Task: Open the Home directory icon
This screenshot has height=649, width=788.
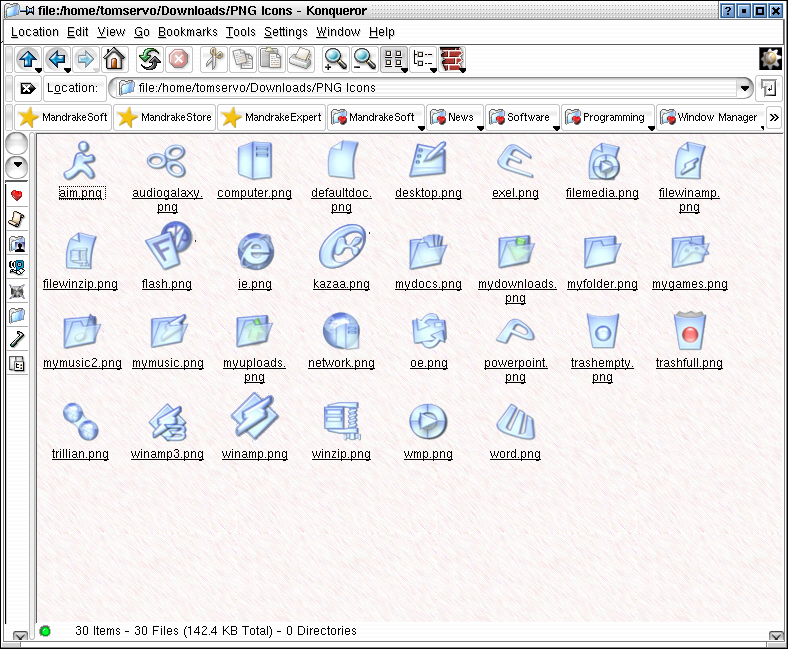Action: pos(114,59)
